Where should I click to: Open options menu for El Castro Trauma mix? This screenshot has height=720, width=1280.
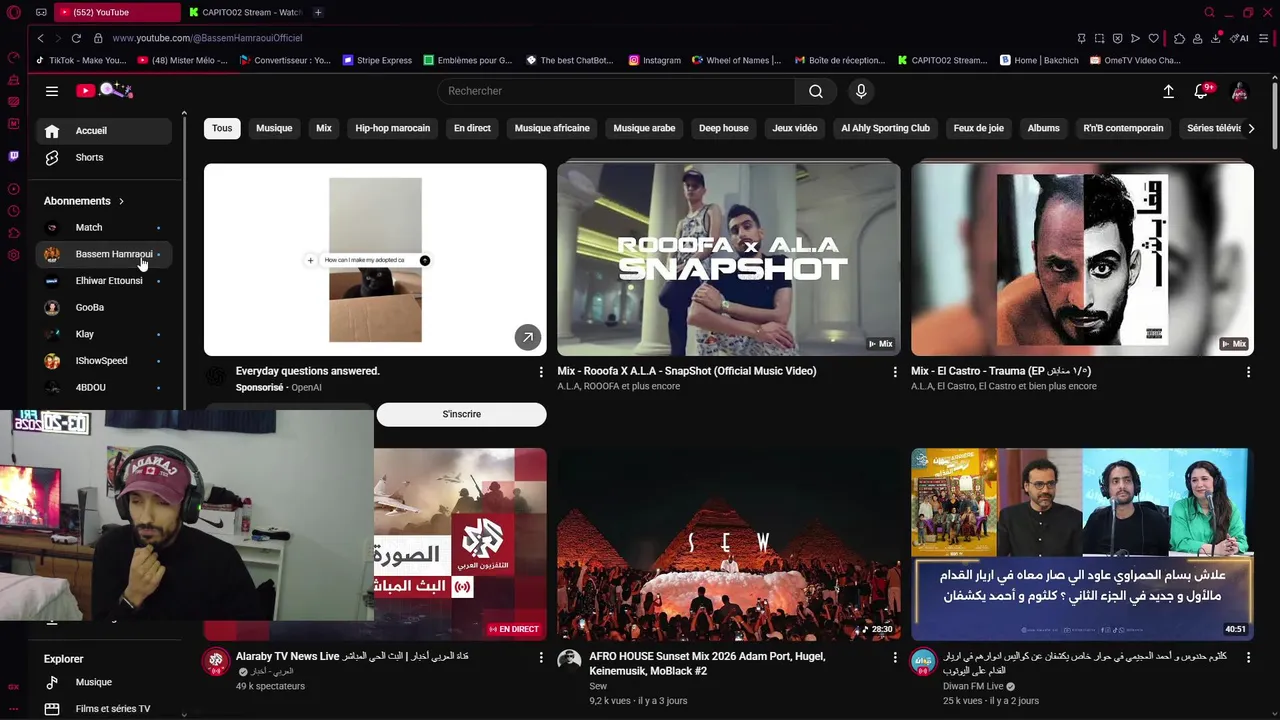click(x=1248, y=372)
